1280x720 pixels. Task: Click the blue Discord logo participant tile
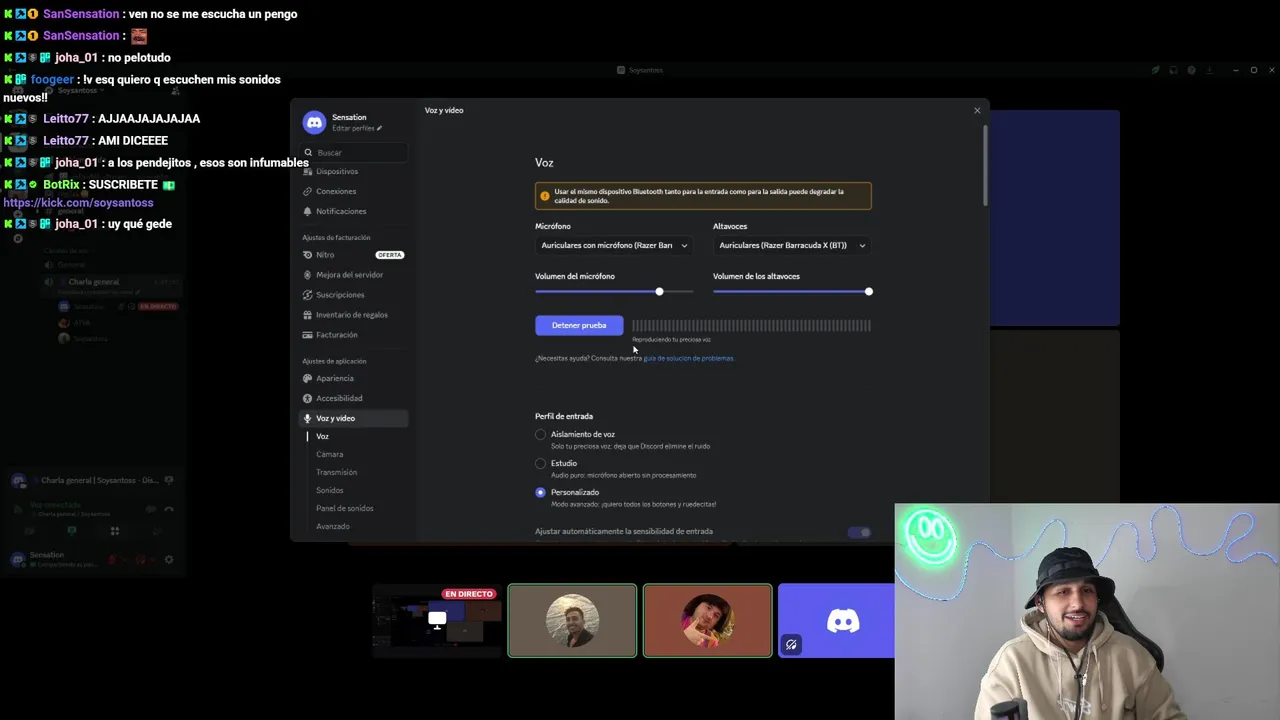(837, 621)
